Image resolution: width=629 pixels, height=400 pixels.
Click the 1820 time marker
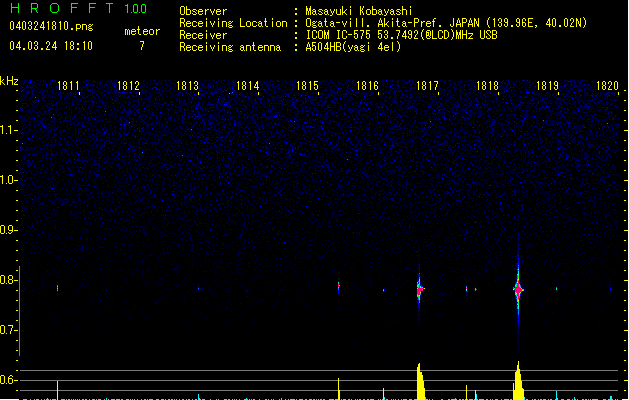(607, 87)
